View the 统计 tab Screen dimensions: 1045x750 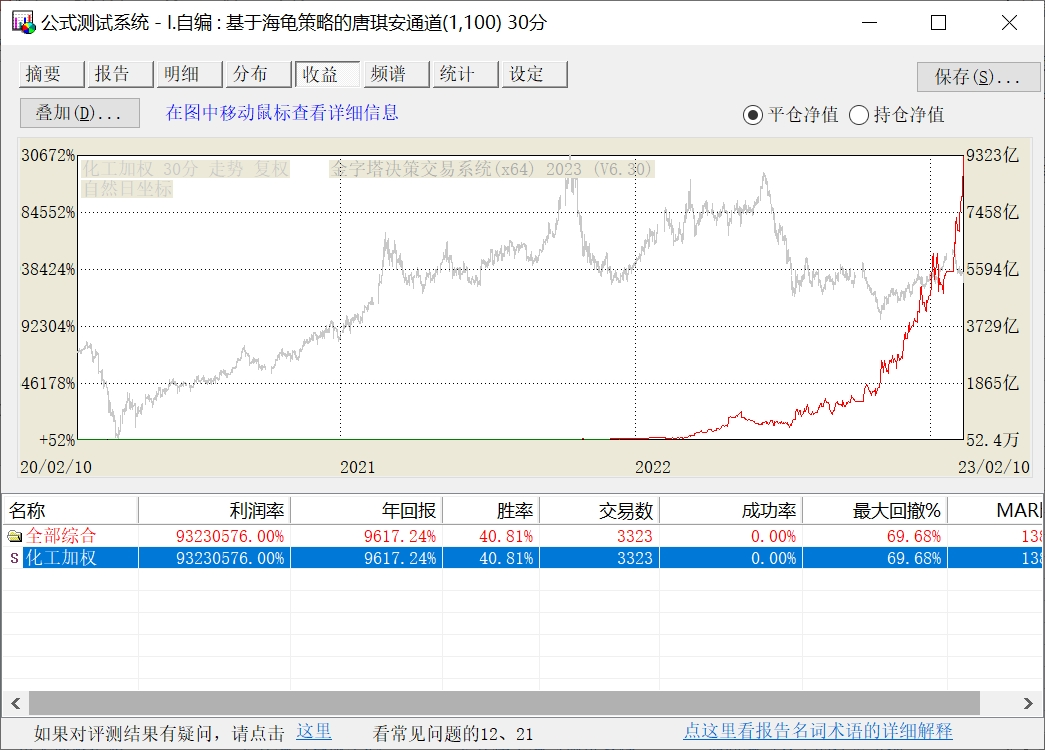click(x=464, y=74)
